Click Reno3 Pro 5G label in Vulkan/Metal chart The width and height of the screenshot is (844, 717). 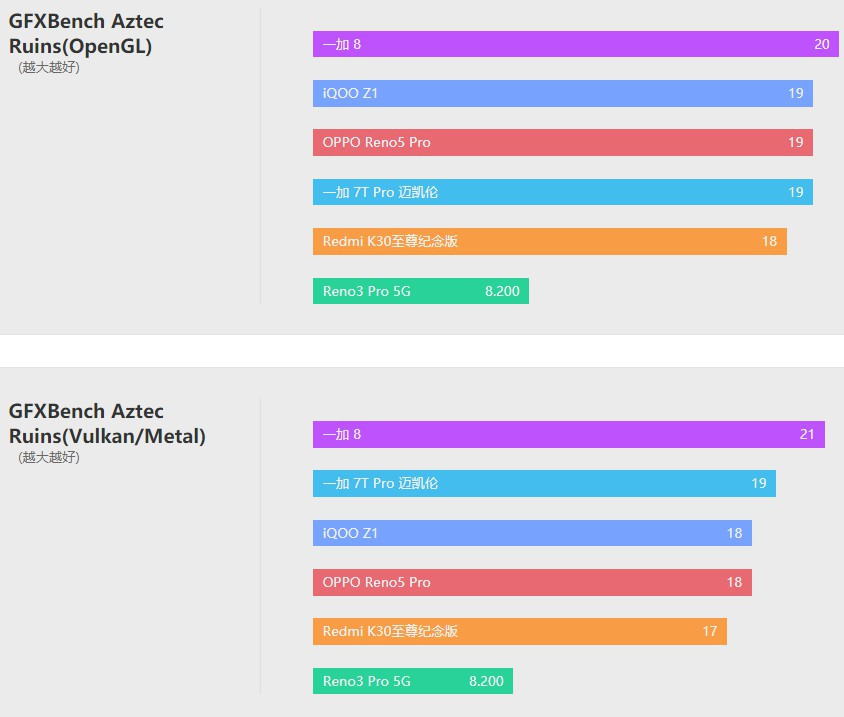click(366, 681)
